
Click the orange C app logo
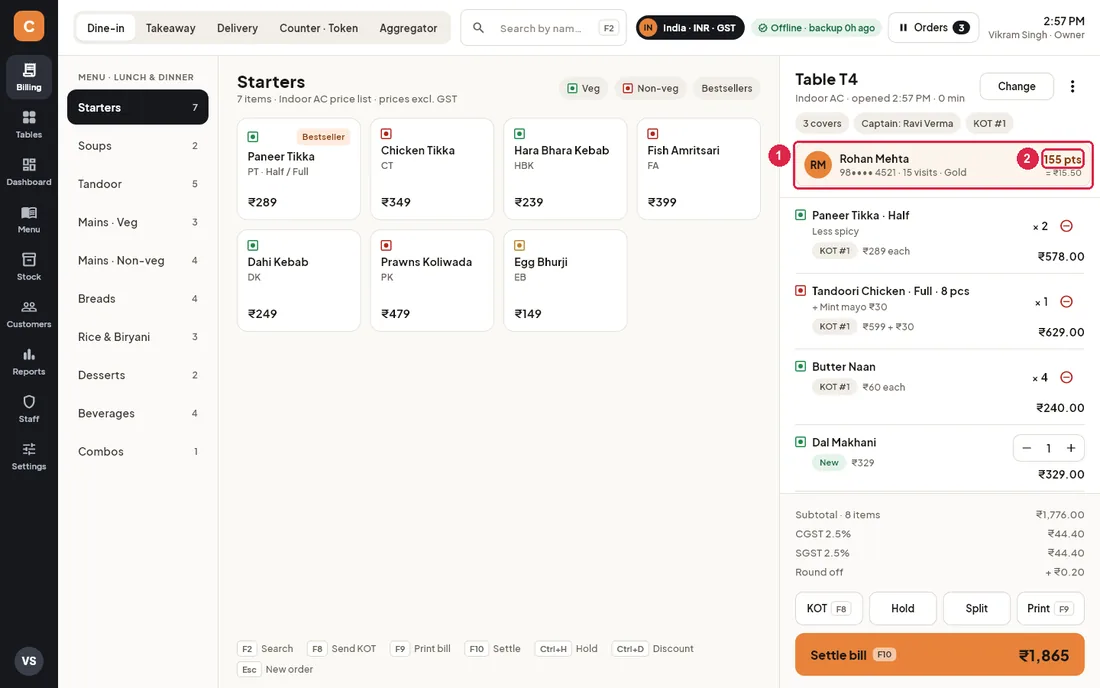click(x=29, y=27)
